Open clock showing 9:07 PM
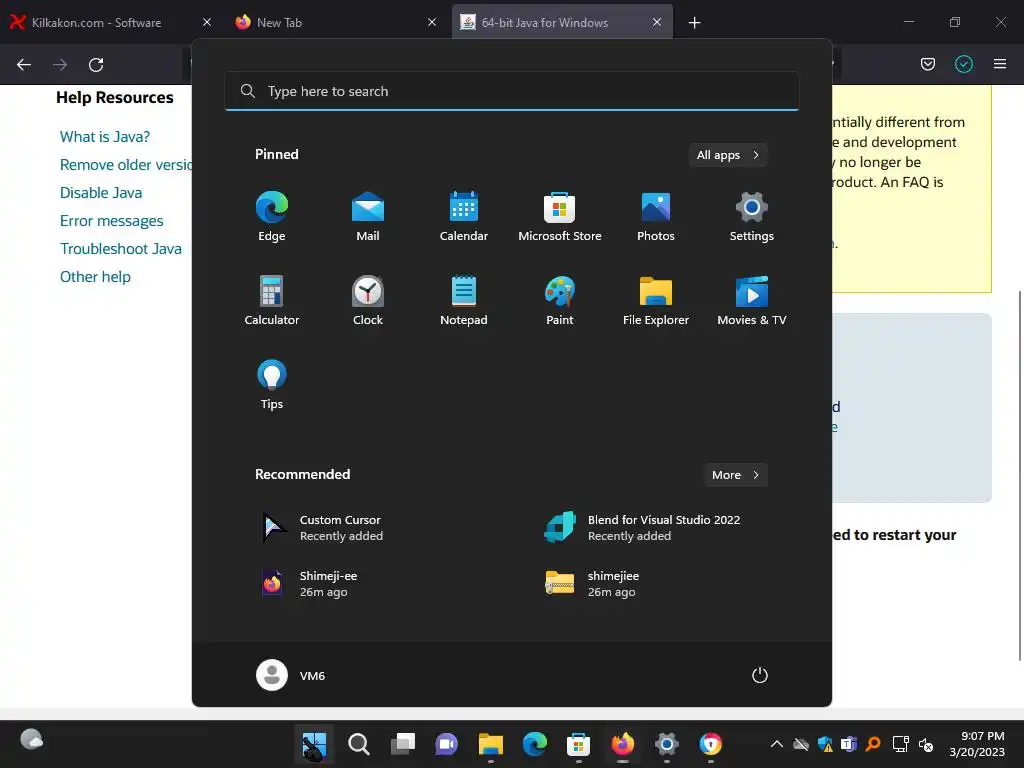Screen dimensions: 1024x768 977,744
